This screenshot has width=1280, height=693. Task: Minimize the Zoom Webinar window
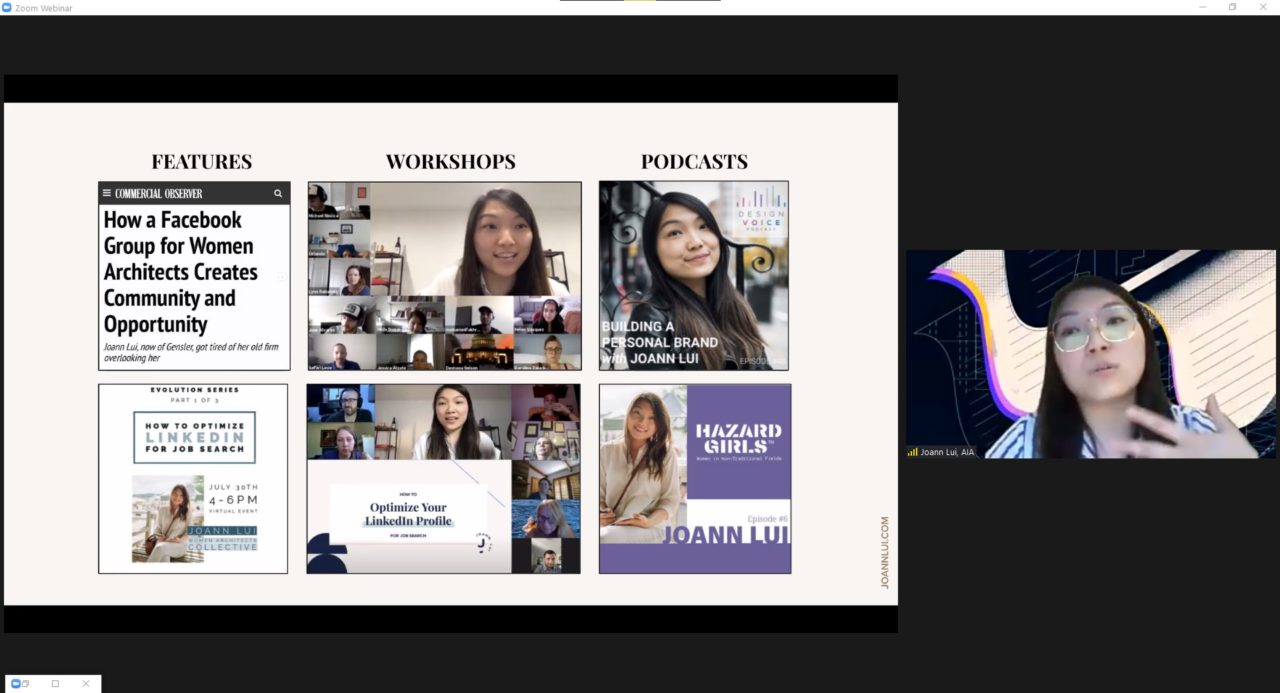(1203, 8)
